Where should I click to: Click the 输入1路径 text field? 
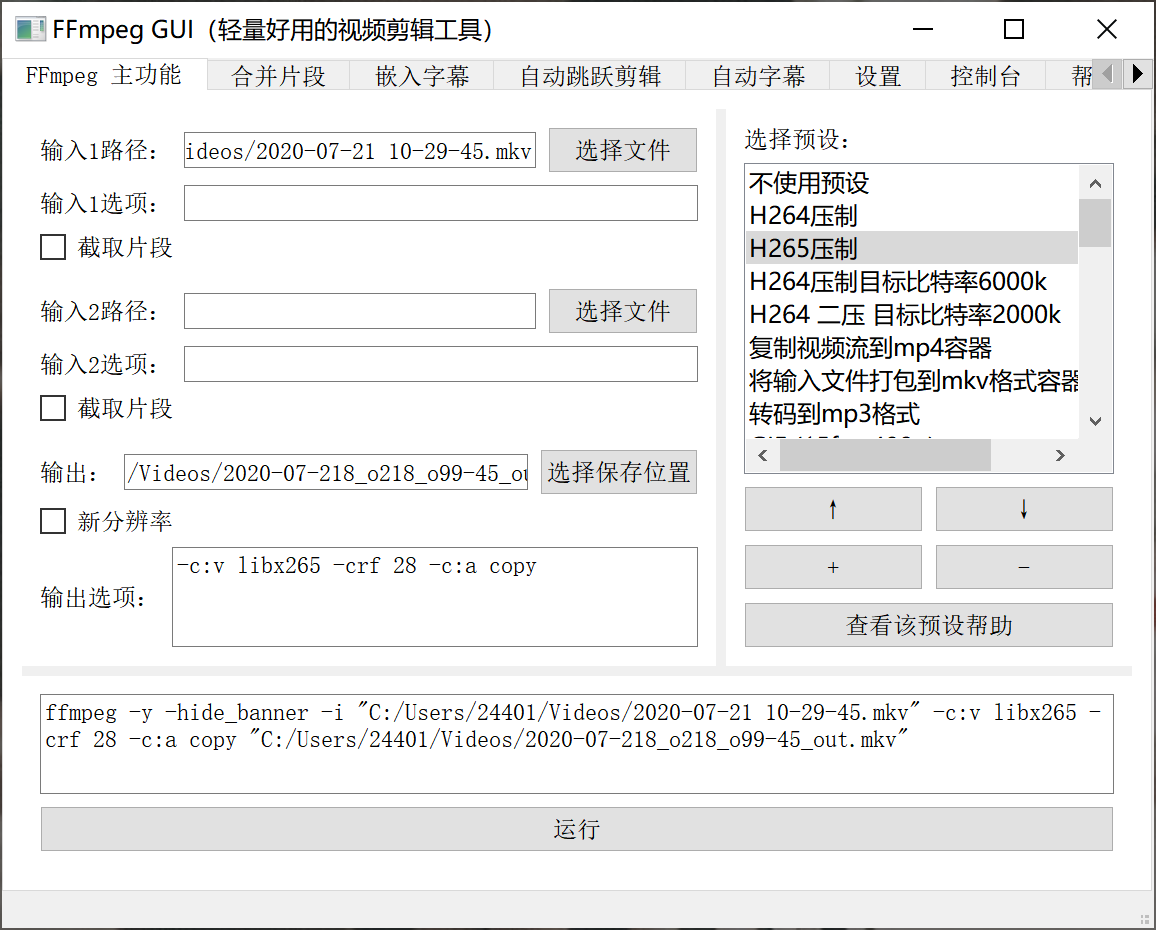360,150
